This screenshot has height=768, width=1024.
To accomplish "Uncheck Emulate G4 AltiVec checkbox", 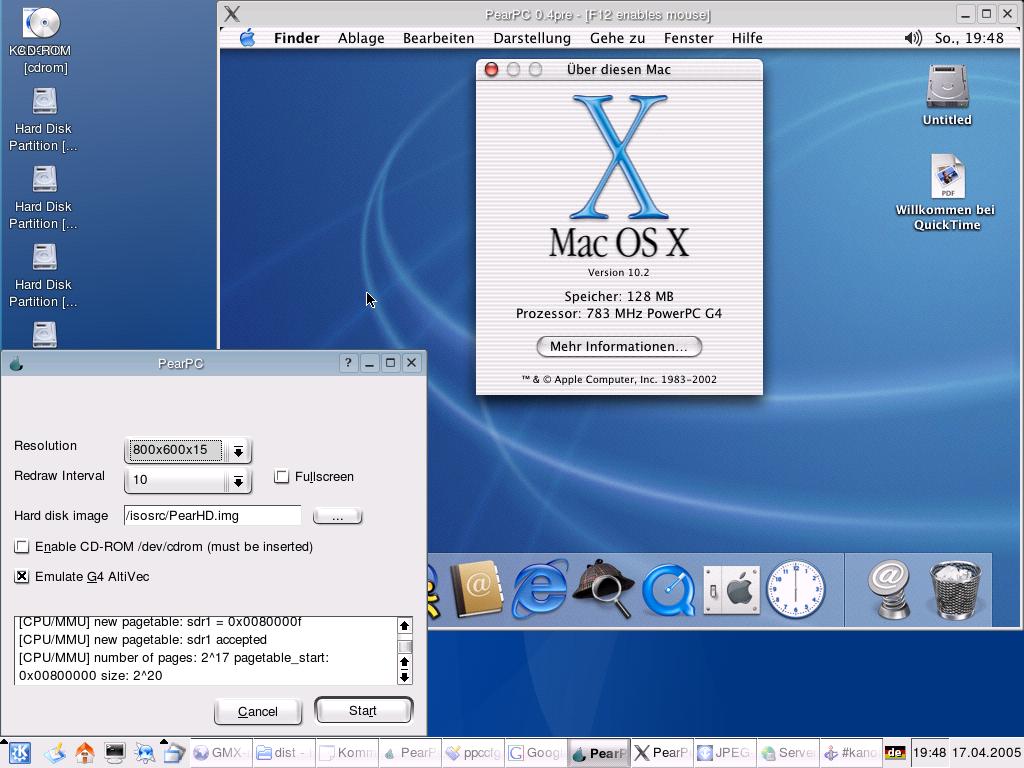I will (x=22, y=577).
